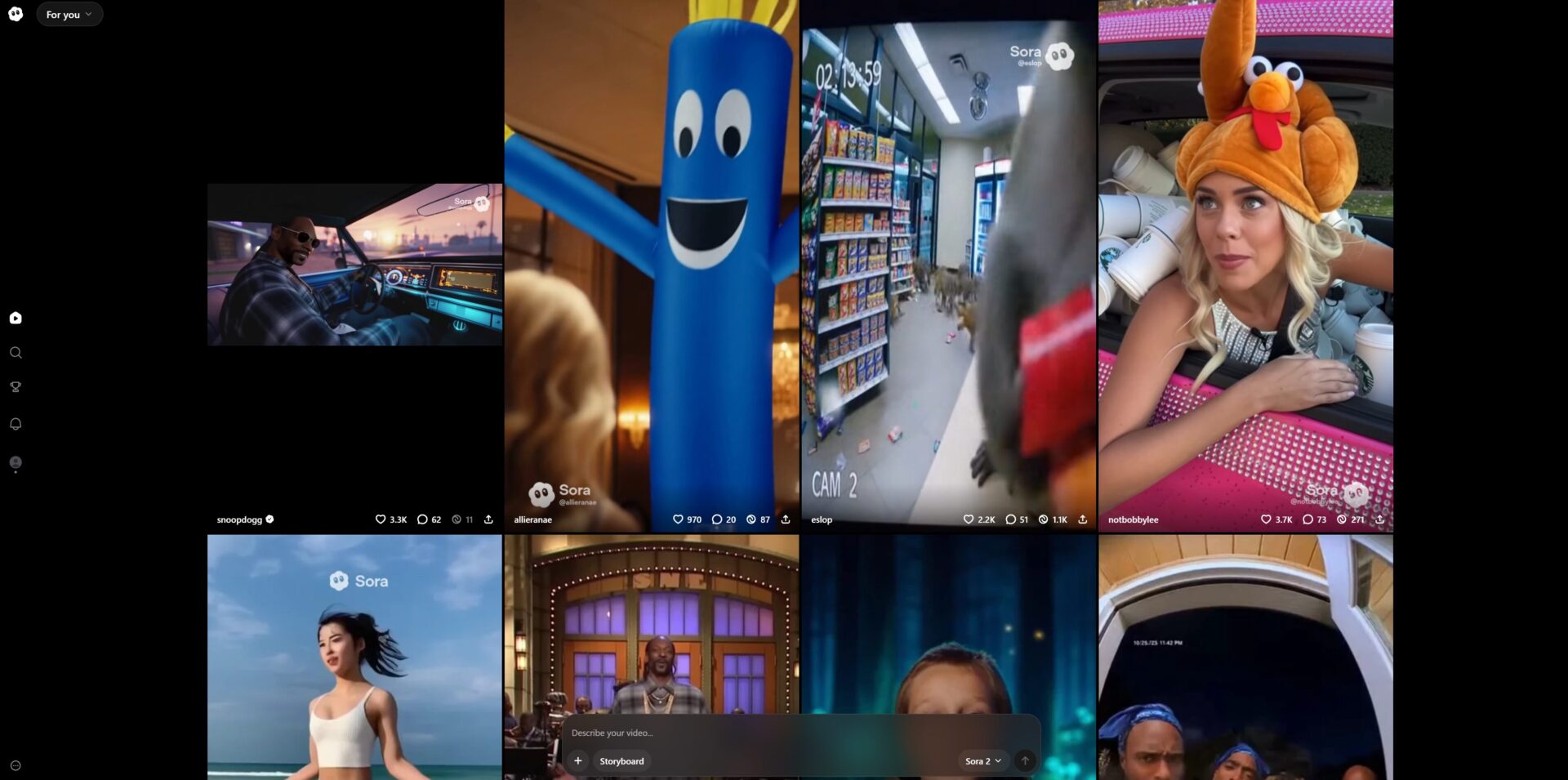Share the snoopdogg video
The height and width of the screenshot is (780, 1568).
pyautogui.click(x=488, y=519)
